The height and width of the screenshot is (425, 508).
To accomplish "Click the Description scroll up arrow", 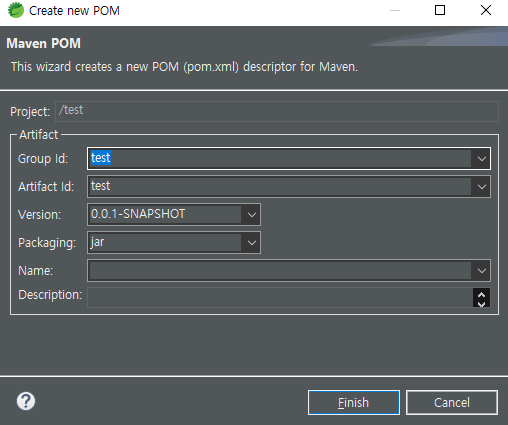I will tap(481, 294).
